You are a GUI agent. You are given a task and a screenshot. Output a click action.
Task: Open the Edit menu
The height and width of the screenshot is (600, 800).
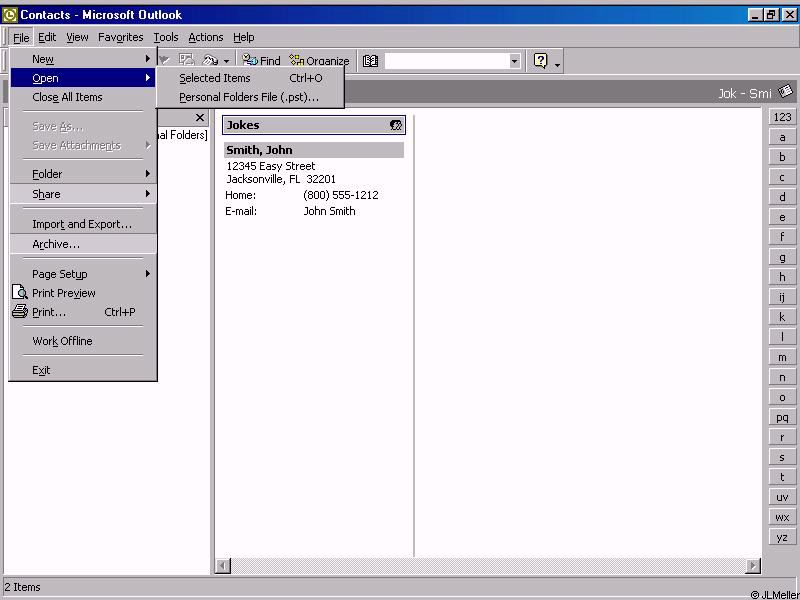[47, 37]
